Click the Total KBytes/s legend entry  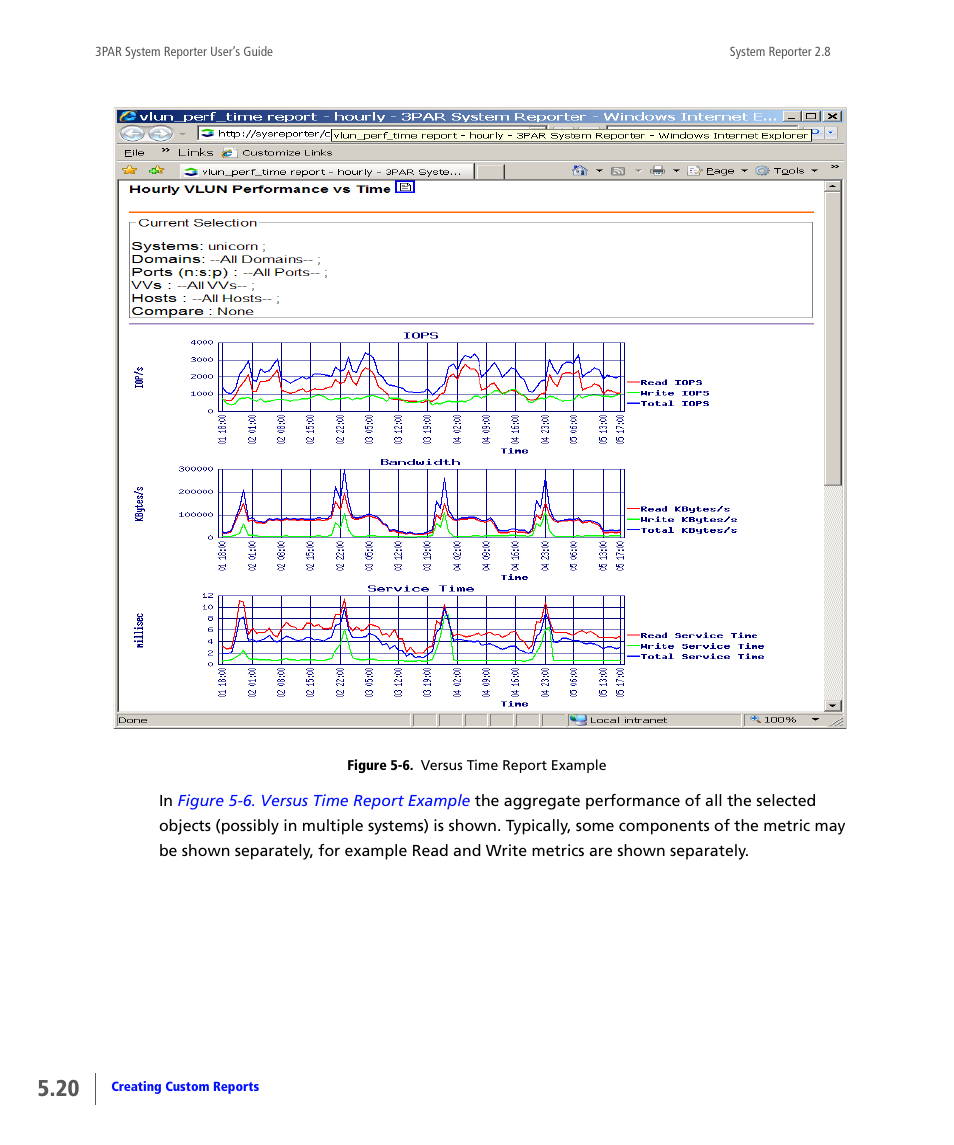click(682, 530)
